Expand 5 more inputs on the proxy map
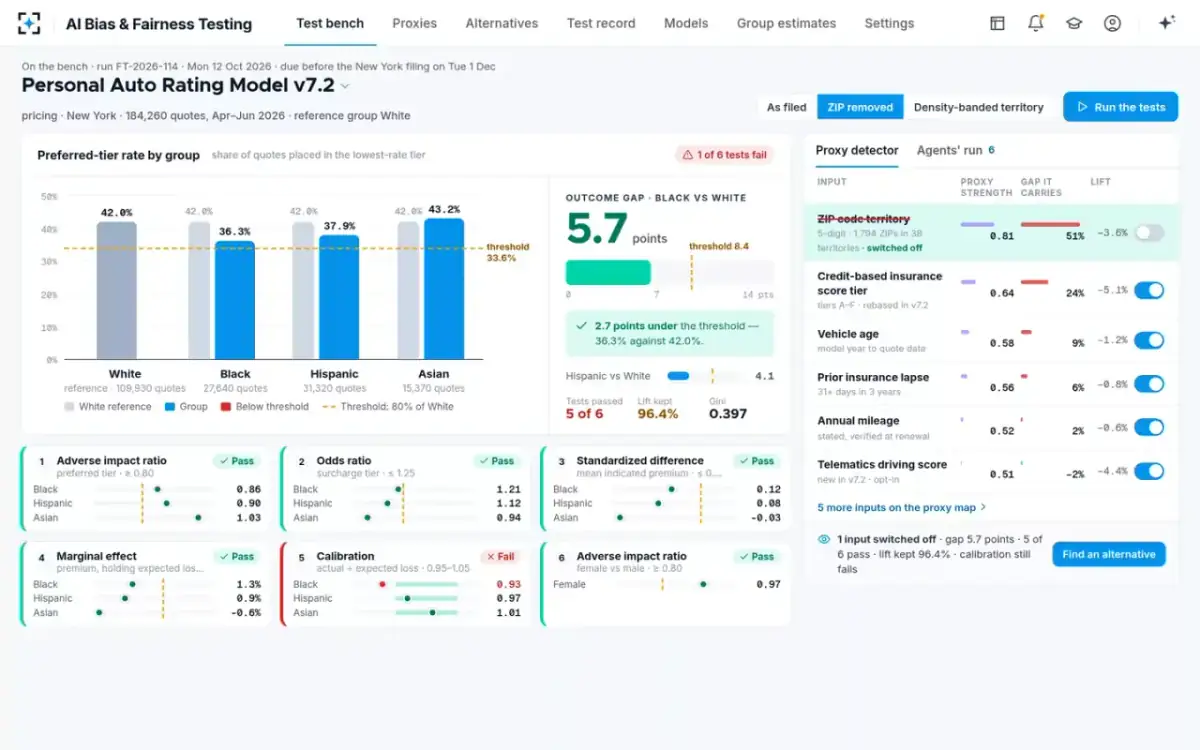 point(902,507)
